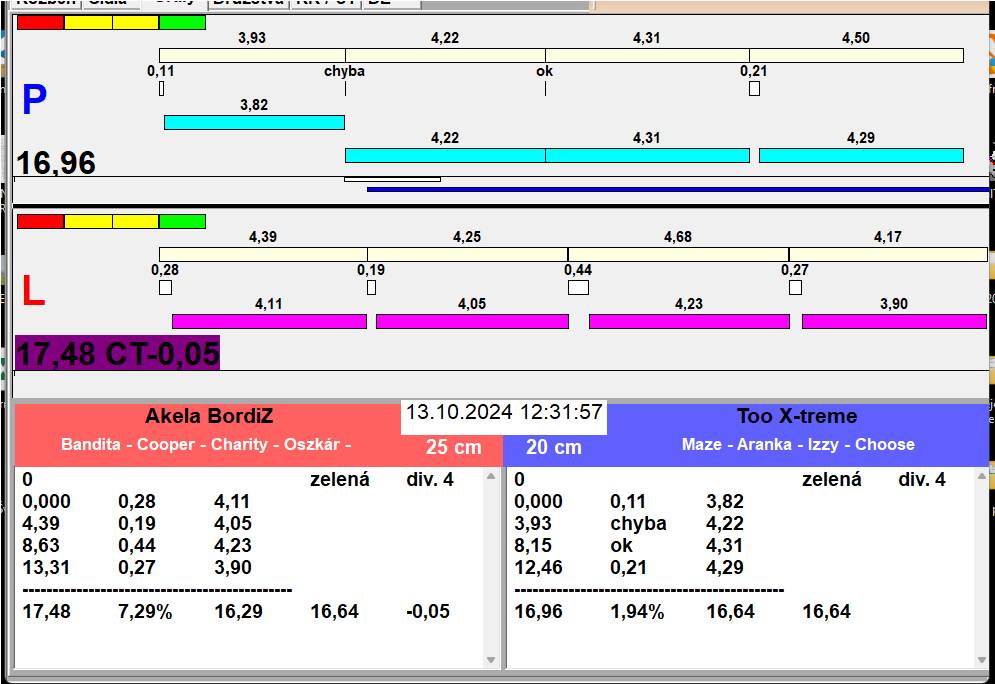Click the red letter L lane label

coord(34,291)
